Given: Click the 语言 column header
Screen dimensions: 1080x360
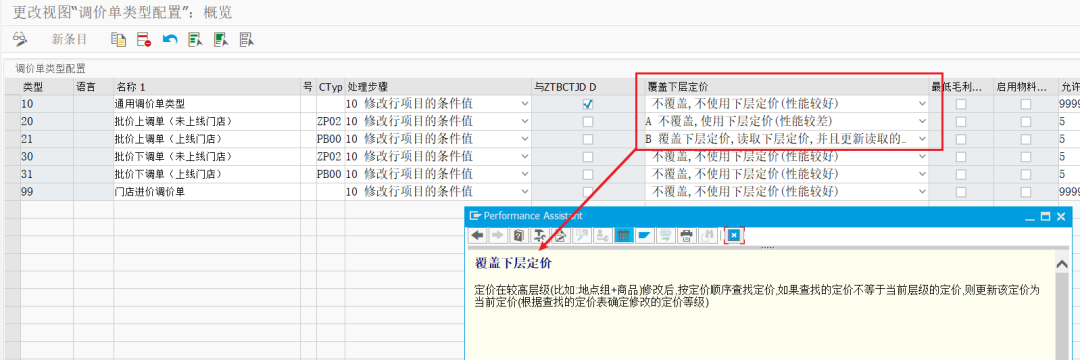Looking at the screenshot, I should (94, 87).
